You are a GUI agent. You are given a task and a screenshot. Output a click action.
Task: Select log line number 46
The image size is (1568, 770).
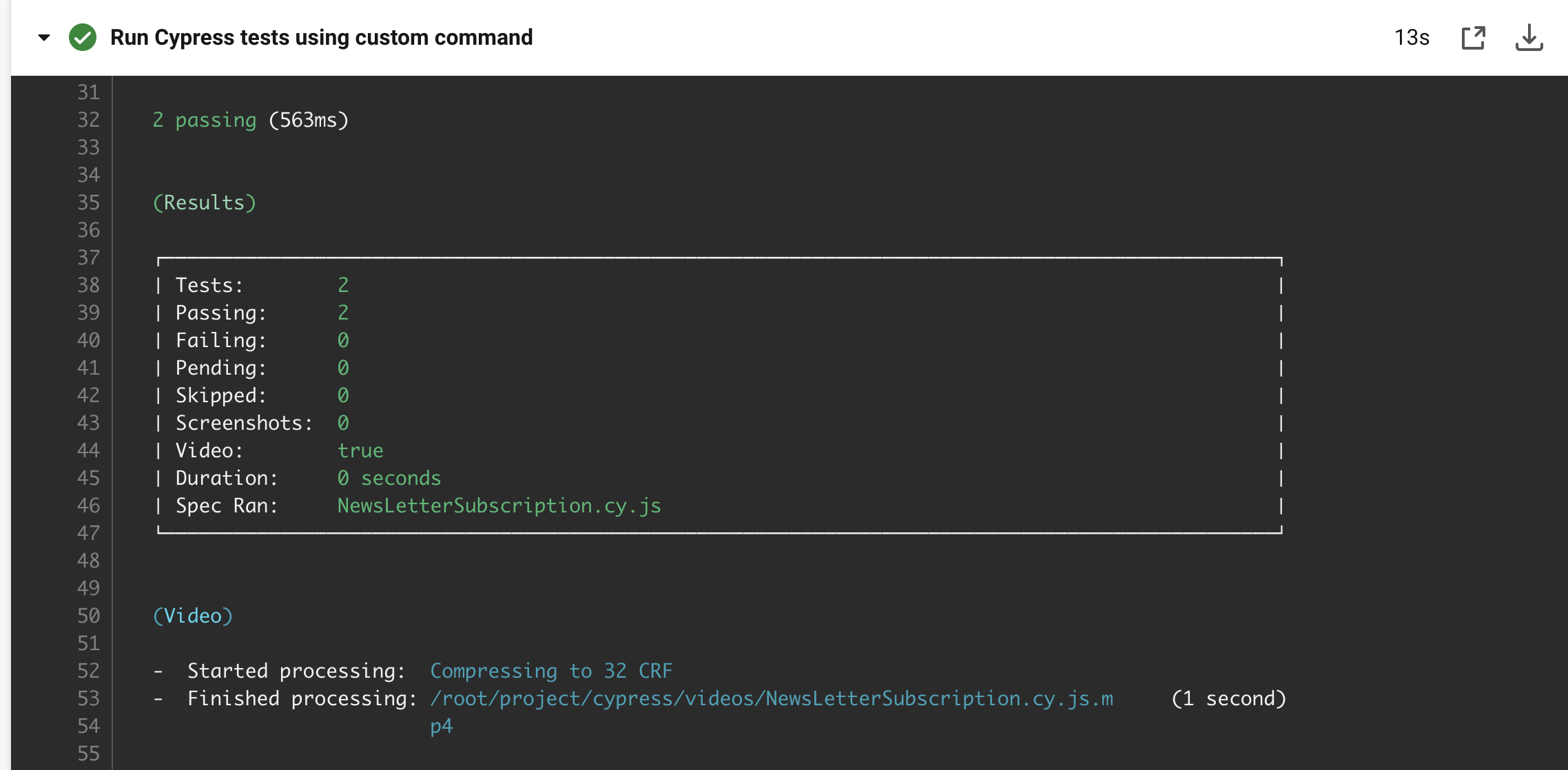pyautogui.click(x=88, y=506)
